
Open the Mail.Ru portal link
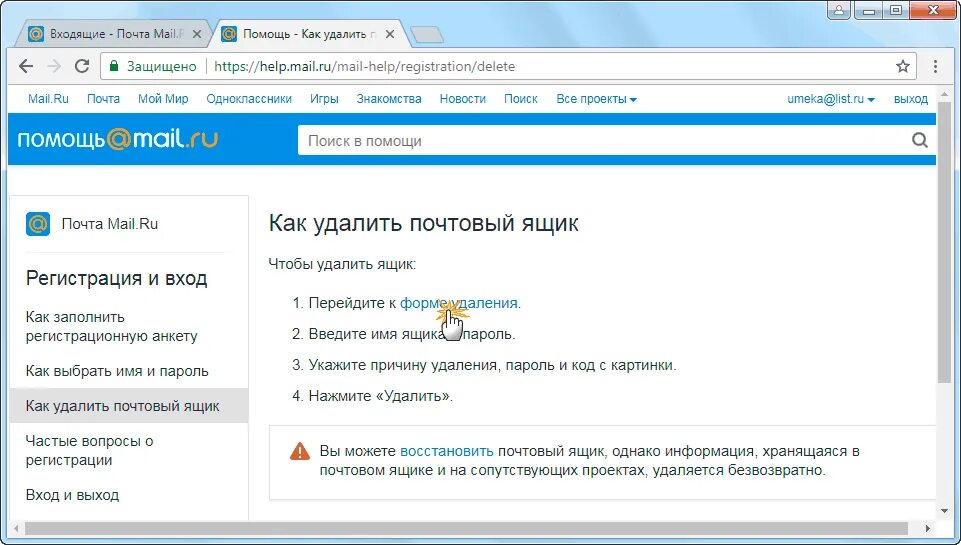point(48,99)
